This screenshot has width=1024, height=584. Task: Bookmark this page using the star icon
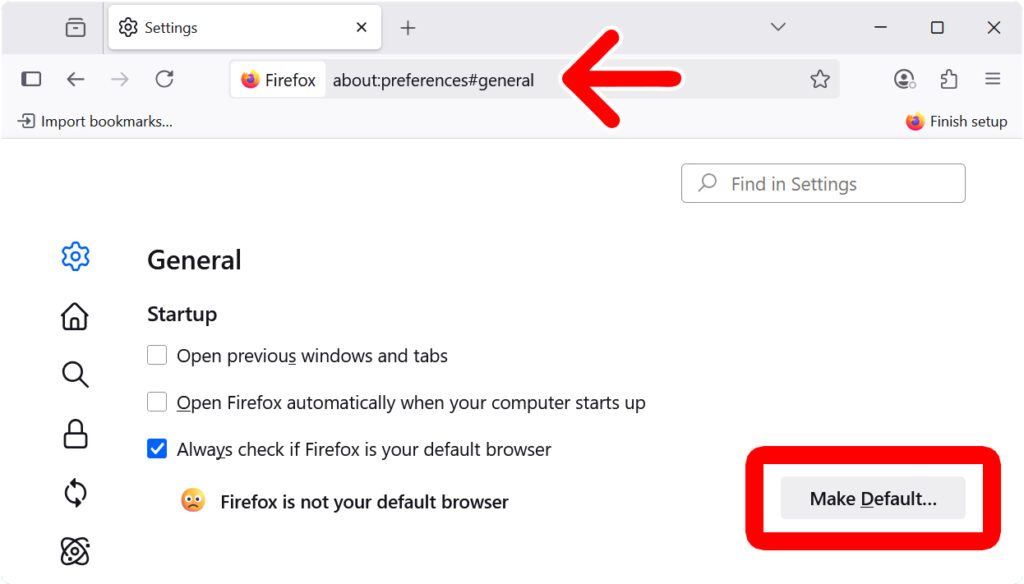coord(820,79)
